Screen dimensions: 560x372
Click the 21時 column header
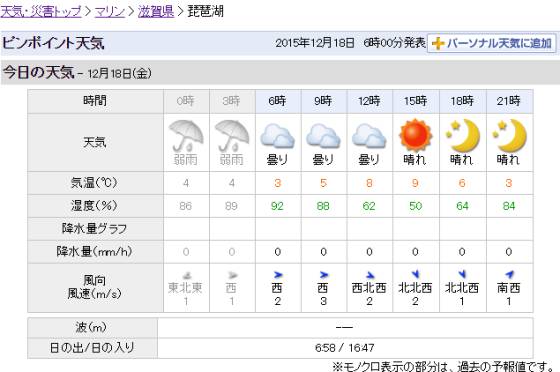pos(509,101)
